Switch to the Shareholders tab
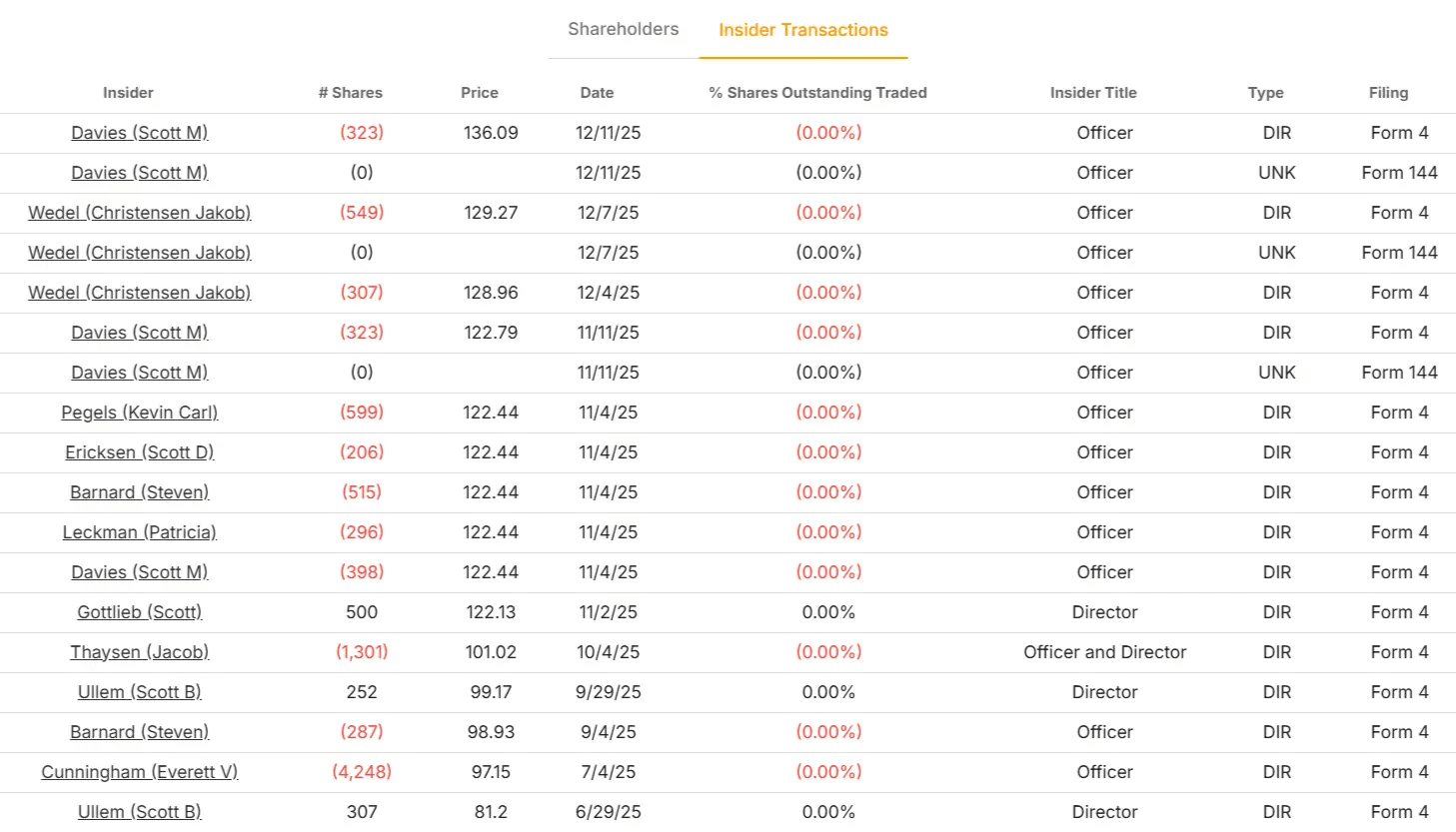Viewport: 1456px width, 832px height. pos(623,30)
